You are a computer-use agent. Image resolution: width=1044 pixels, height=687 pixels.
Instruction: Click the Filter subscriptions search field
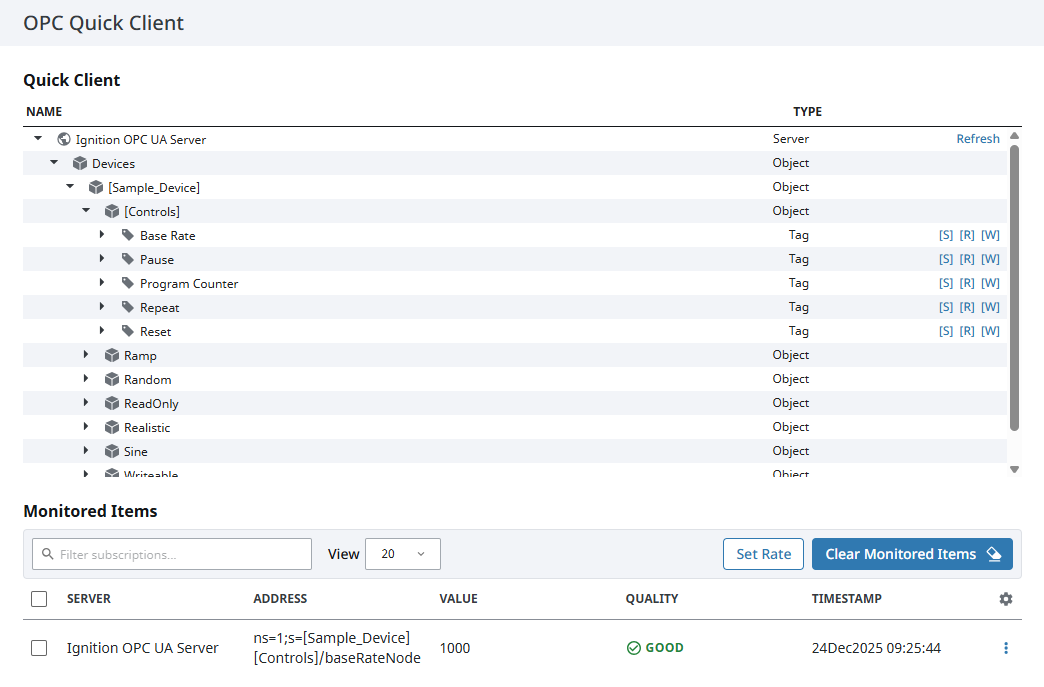(172, 554)
